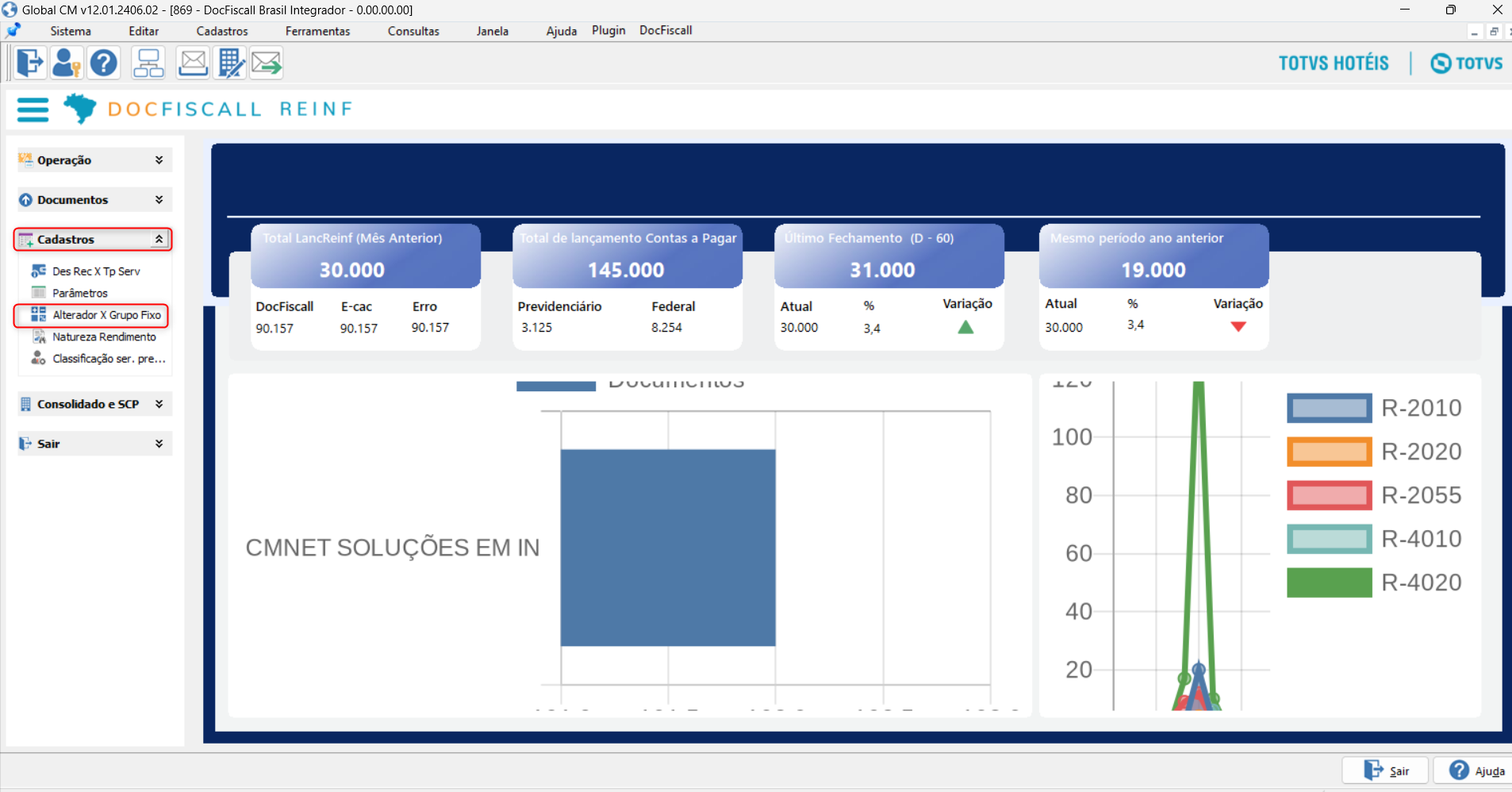Expand the Documentos sidebar section
This screenshot has height=792, width=1512.
(94, 200)
